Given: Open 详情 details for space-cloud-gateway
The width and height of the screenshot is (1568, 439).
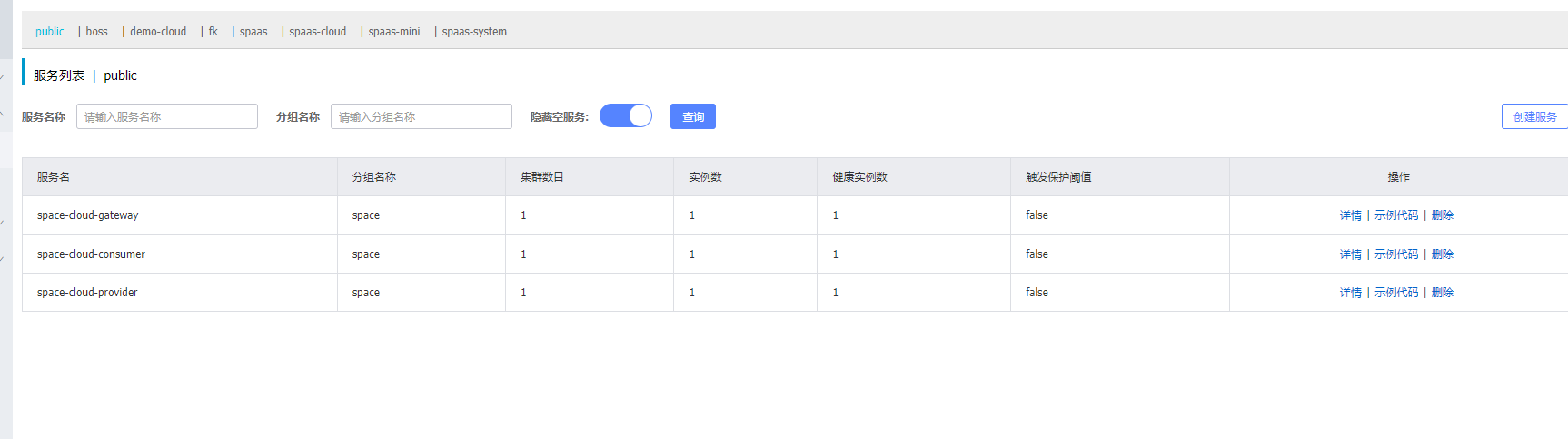Looking at the screenshot, I should pyautogui.click(x=1350, y=215).
